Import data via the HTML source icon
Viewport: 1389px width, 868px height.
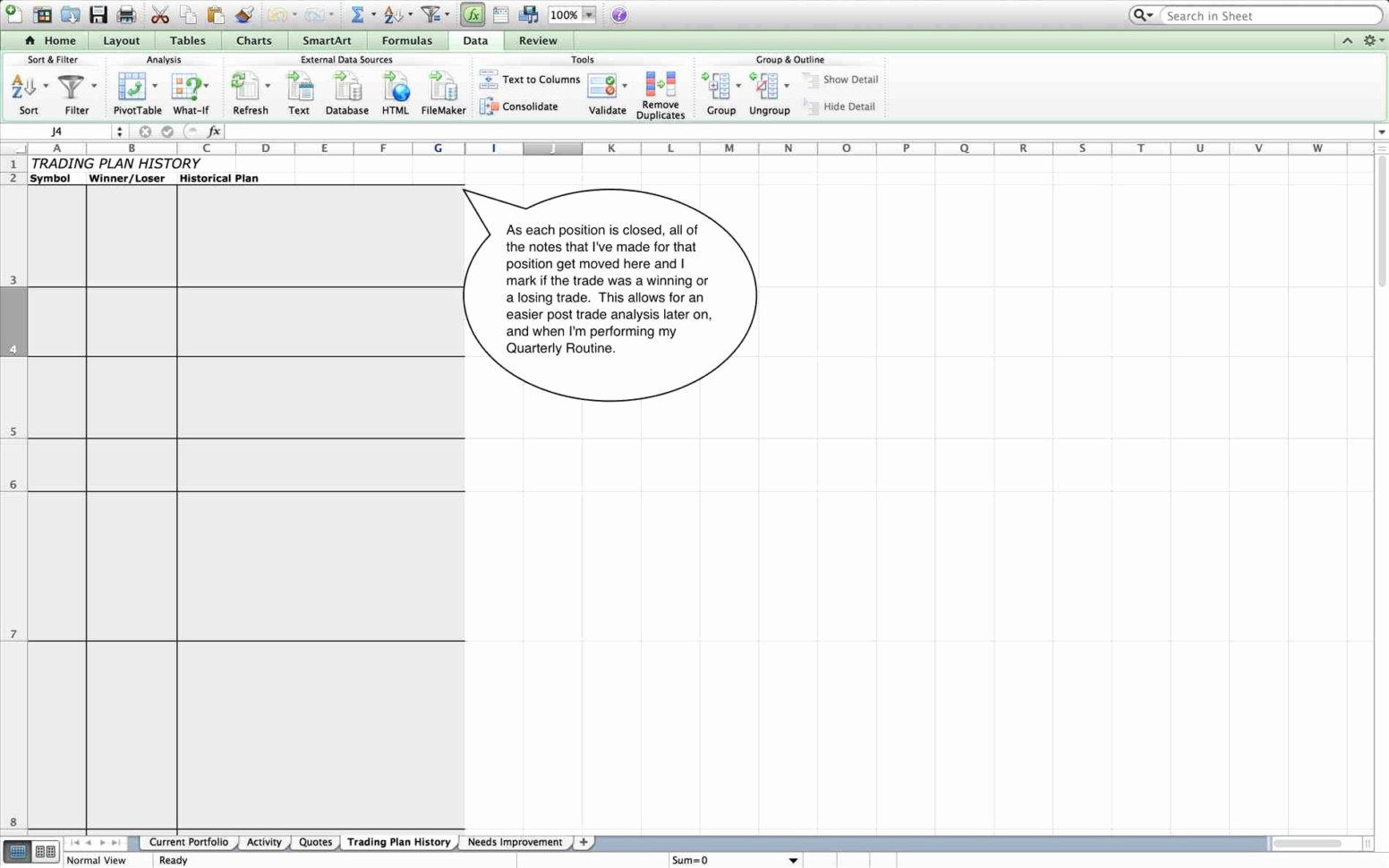point(395,89)
